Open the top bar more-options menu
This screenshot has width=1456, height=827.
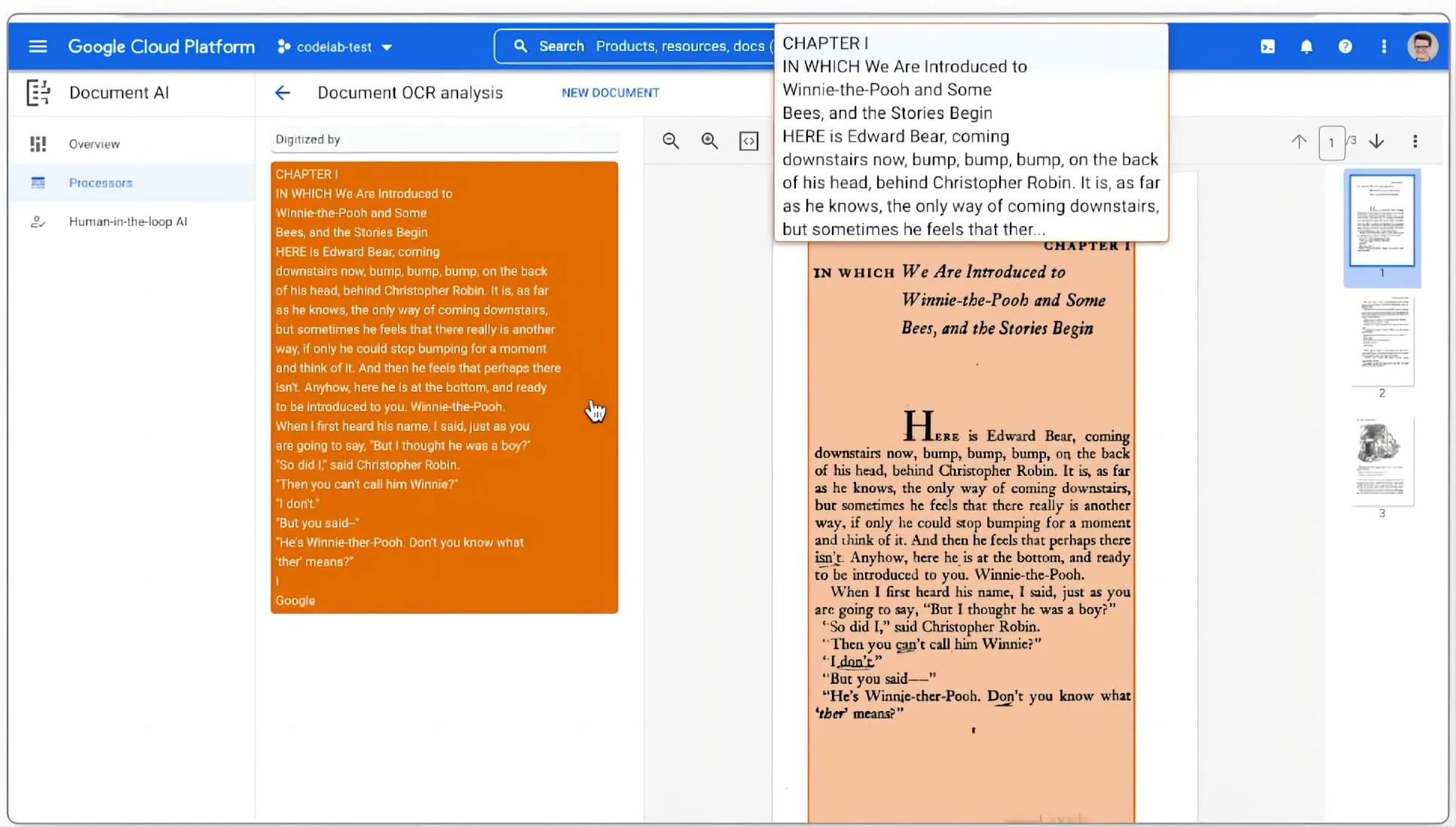pyautogui.click(x=1384, y=47)
